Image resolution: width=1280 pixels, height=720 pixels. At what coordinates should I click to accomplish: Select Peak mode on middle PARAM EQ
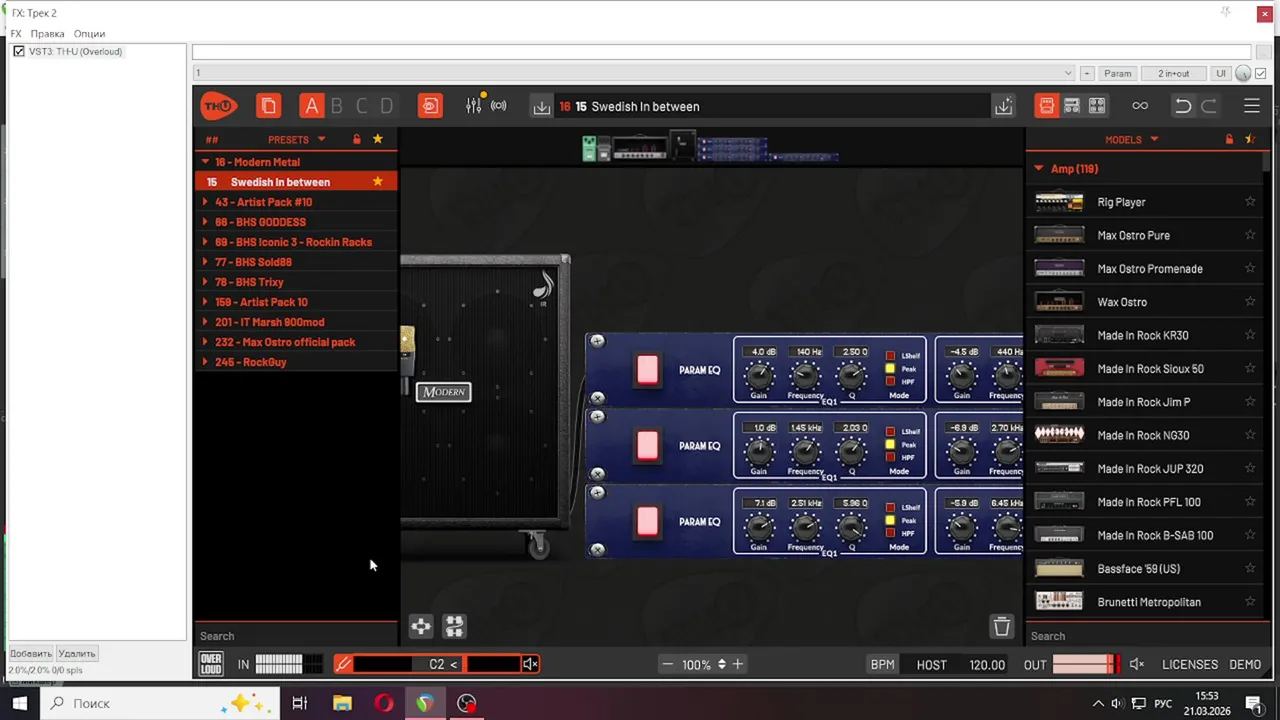click(890, 445)
